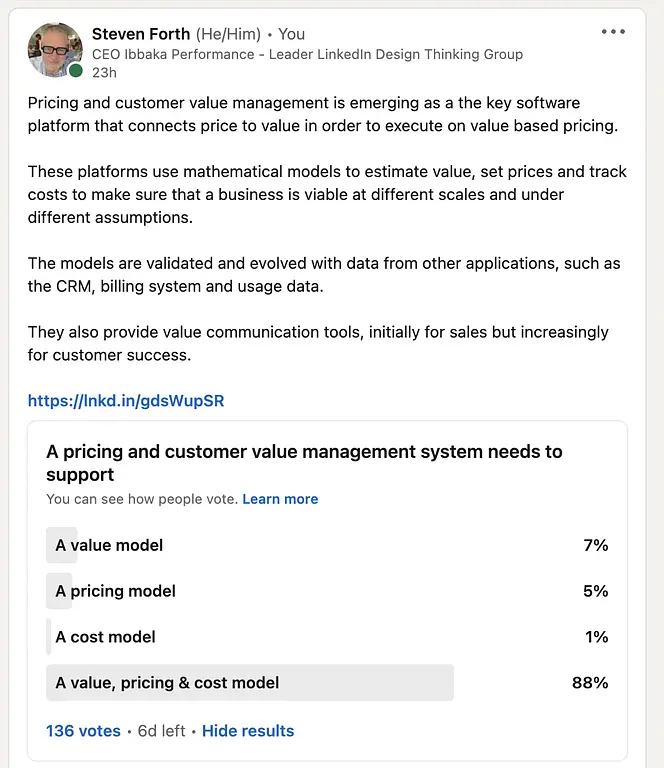Click the 23h post timestamp

coord(104,72)
